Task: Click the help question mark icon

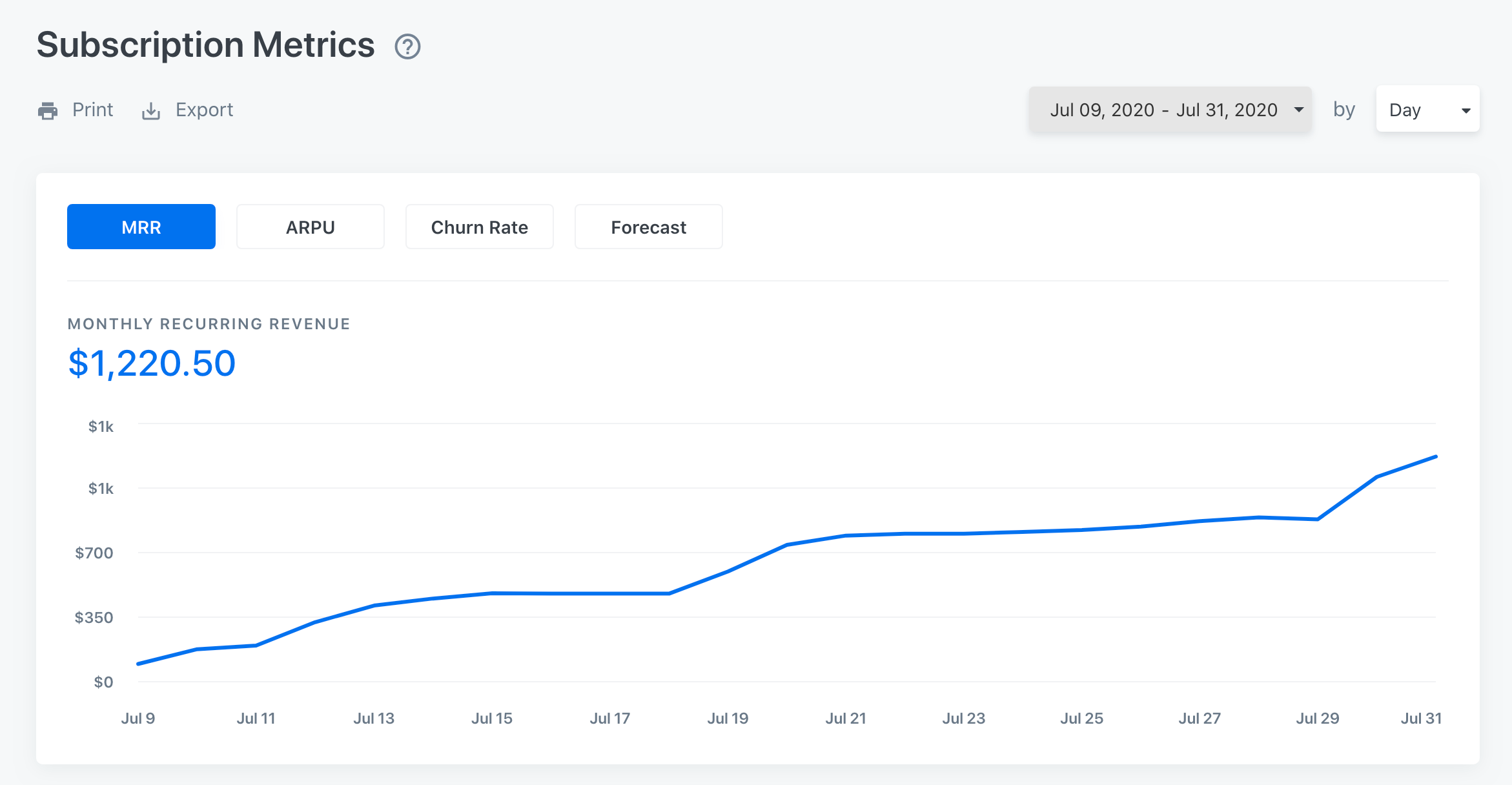Action: (x=407, y=46)
